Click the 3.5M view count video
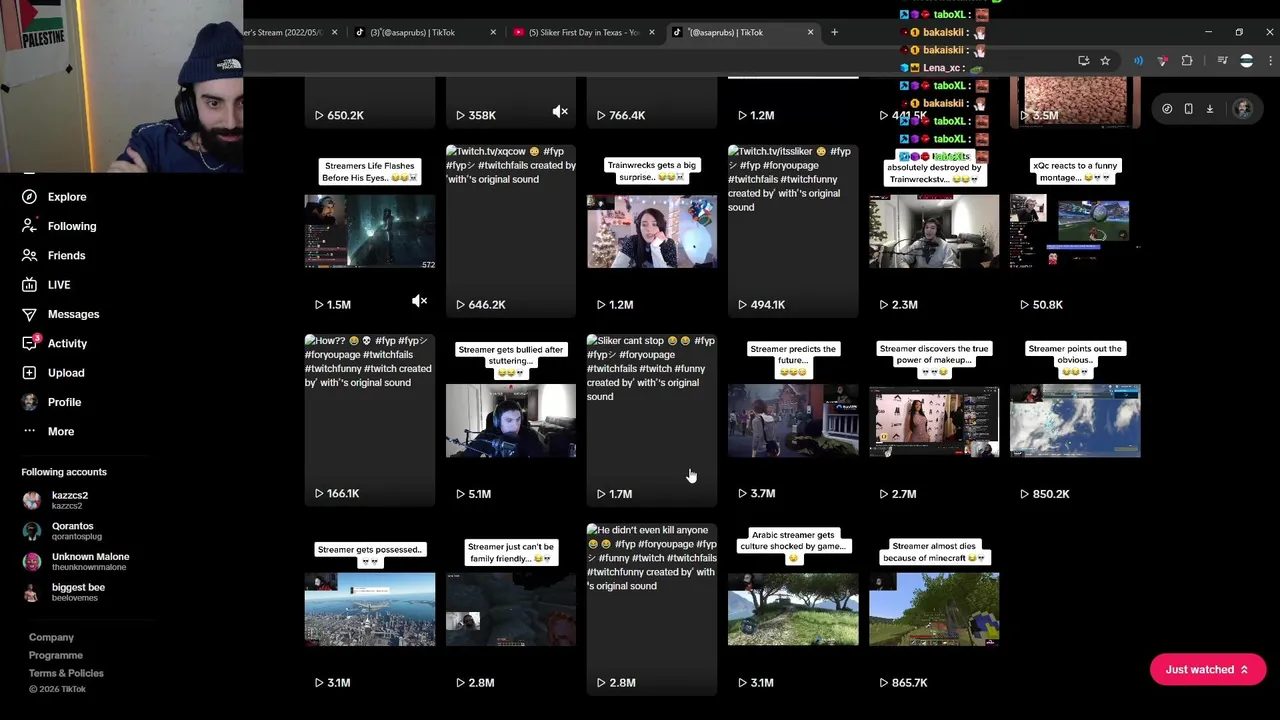 [x=1075, y=102]
